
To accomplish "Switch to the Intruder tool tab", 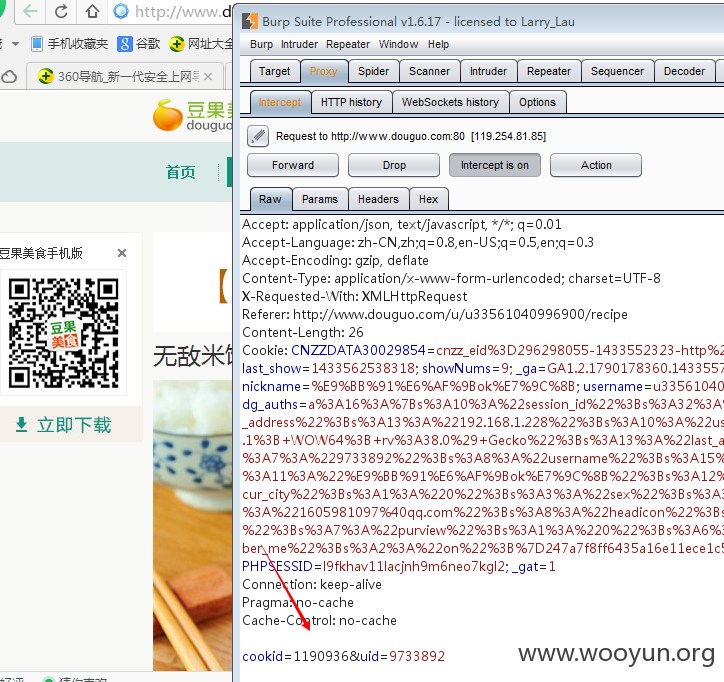I will tap(489, 71).
